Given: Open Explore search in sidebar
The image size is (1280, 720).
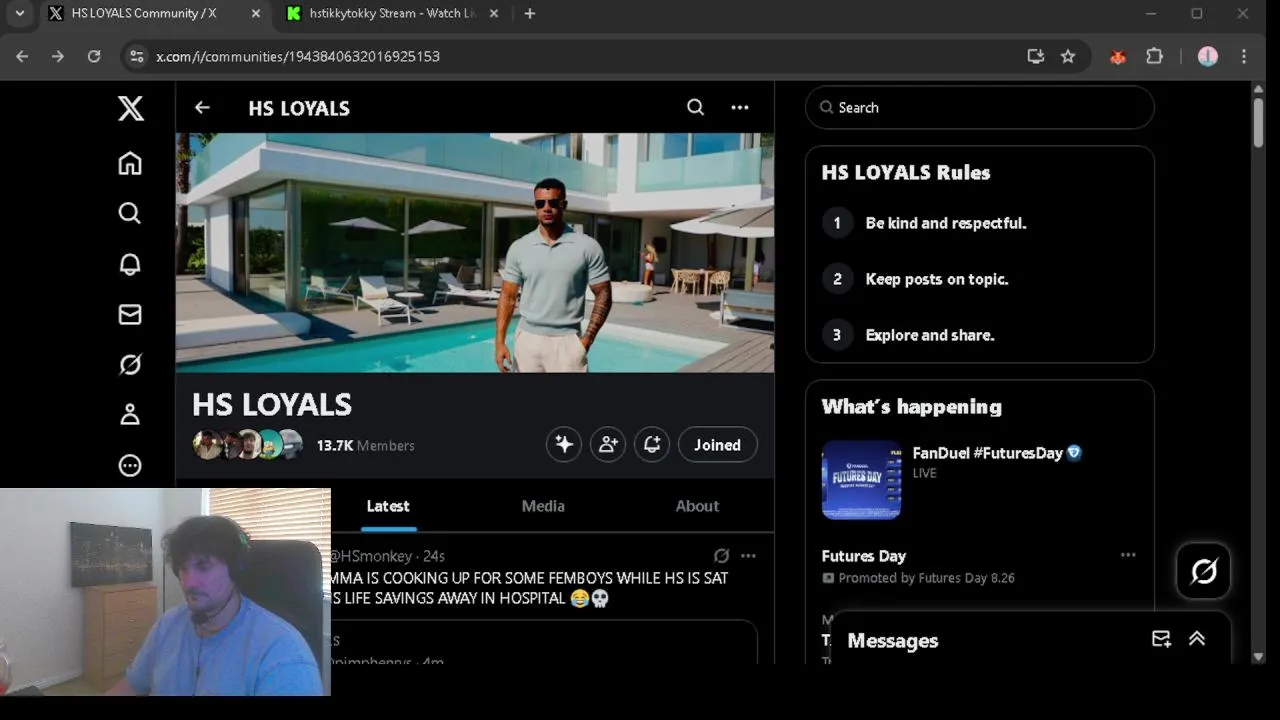Looking at the screenshot, I should click(130, 213).
